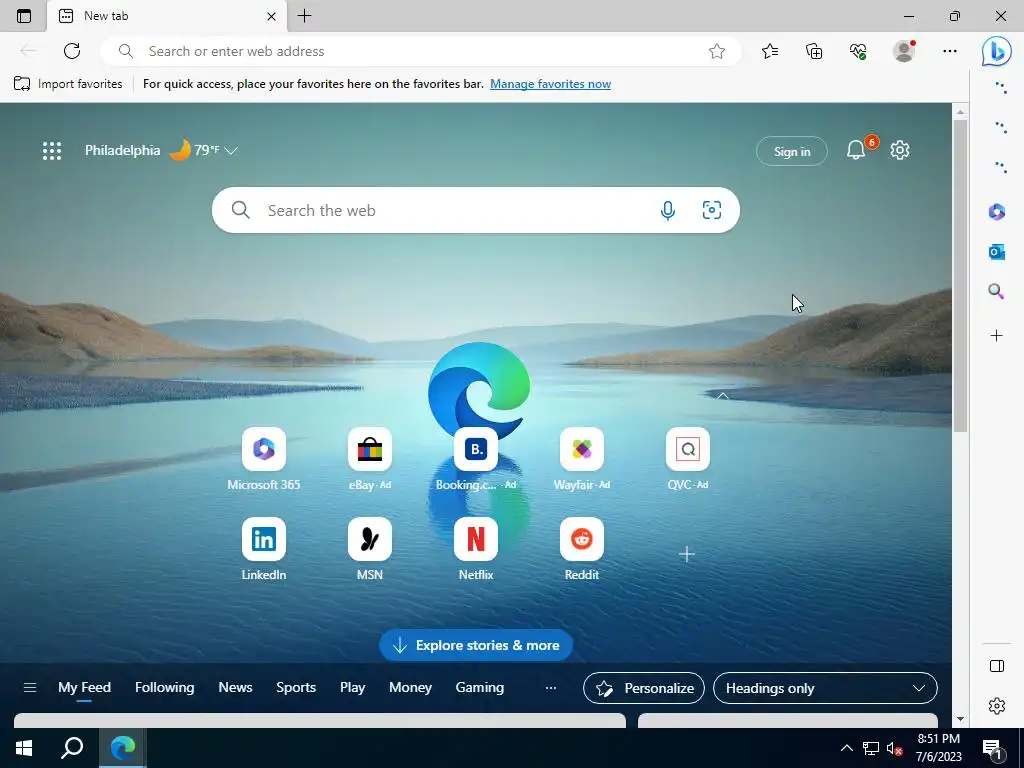Open a new tab with plus

point(304,16)
